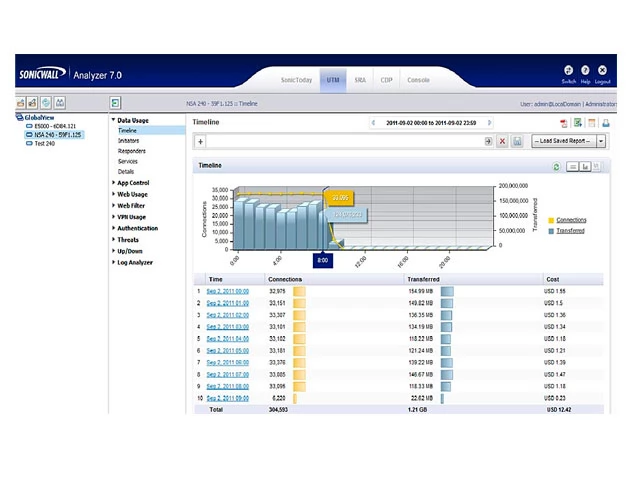Click the Switch icon in header
640x480 pixels.
(568, 70)
